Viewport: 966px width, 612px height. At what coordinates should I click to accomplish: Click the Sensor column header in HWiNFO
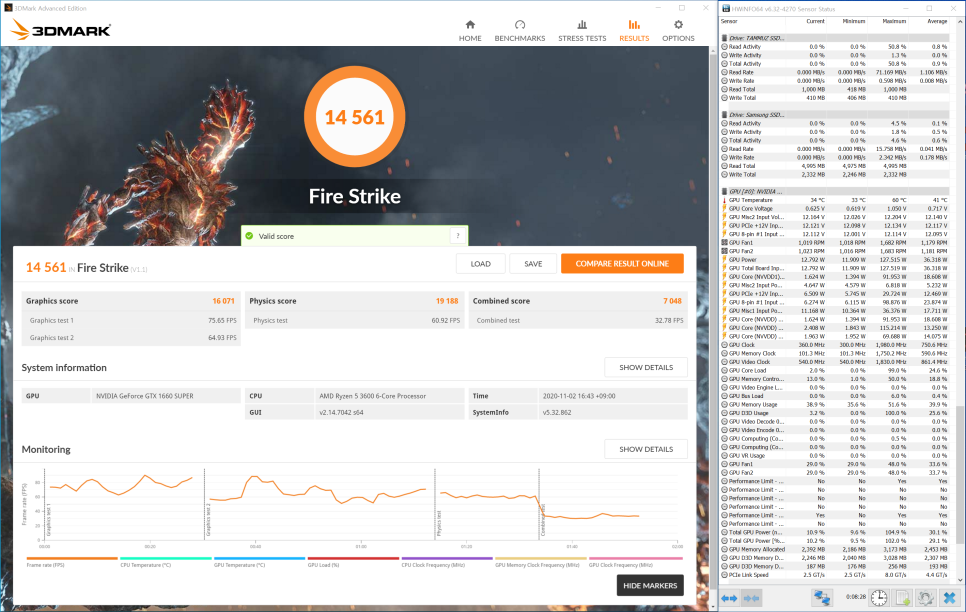[x=729, y=21]
